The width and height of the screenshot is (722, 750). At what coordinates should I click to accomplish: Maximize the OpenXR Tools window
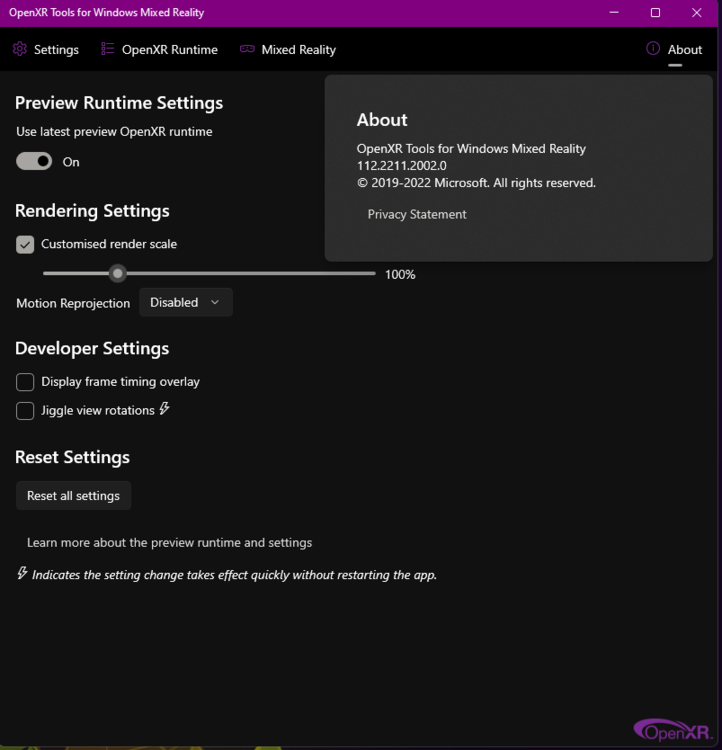click(x=655, y=13)
